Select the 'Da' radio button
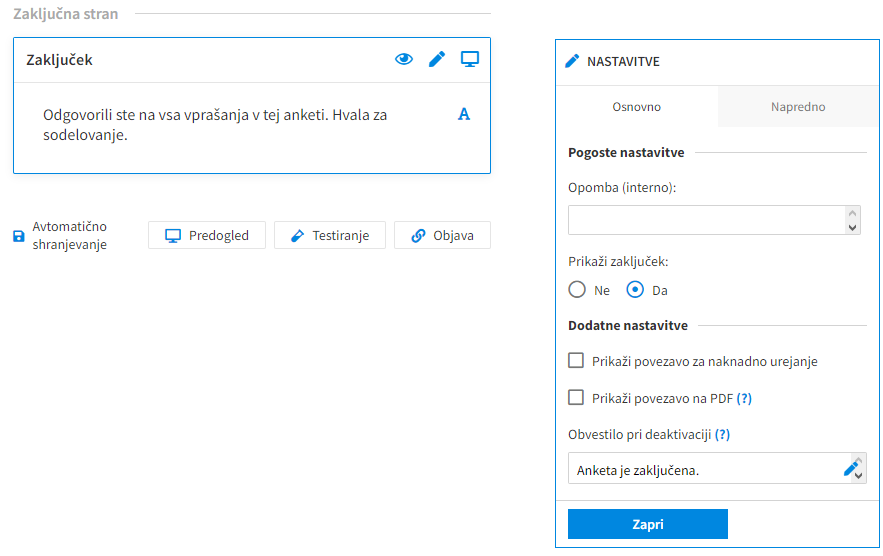This screenshot has width=883, height=556. pyautogui.click(x=635, y=290)
